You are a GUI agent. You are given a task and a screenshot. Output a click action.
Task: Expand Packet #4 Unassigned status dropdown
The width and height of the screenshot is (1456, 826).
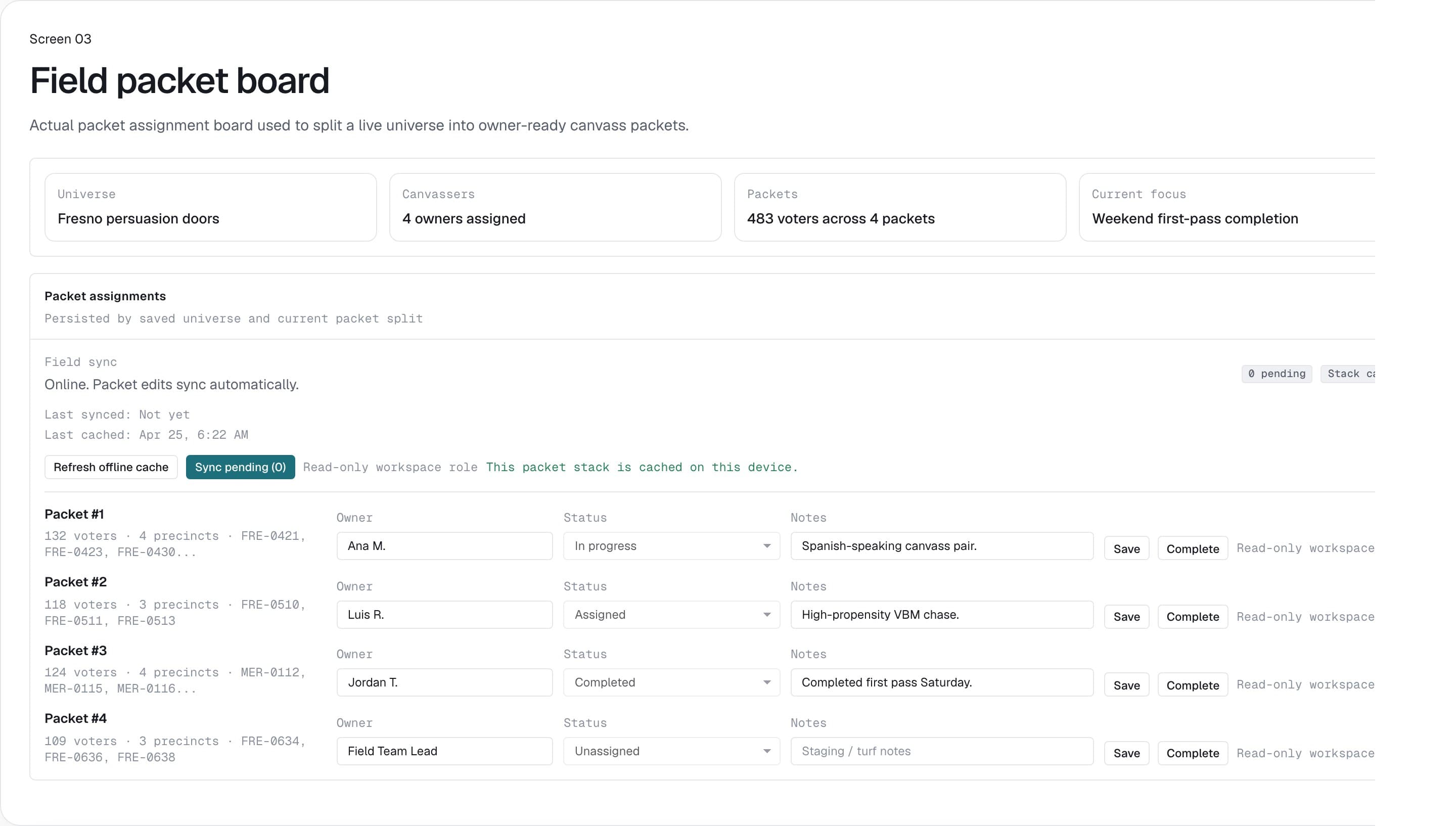pyautogui.click(x=671, y=751)
